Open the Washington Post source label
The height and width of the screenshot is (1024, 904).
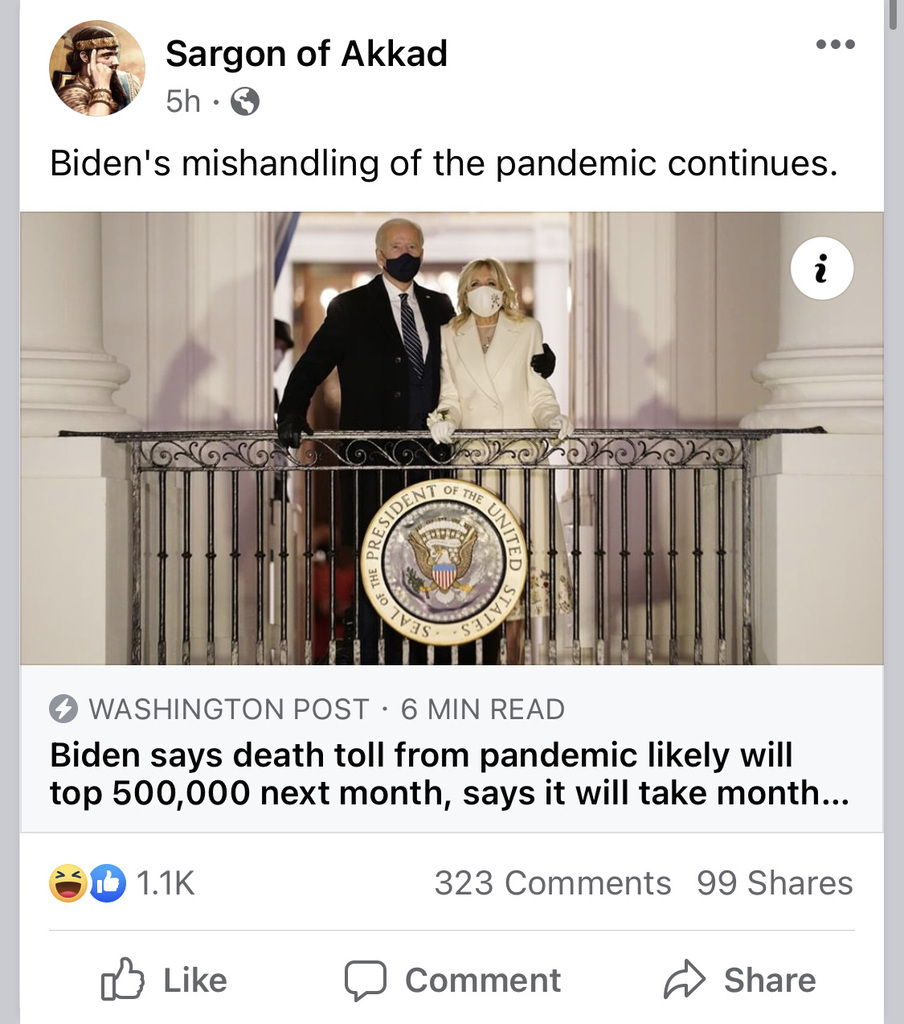(229, 709)
